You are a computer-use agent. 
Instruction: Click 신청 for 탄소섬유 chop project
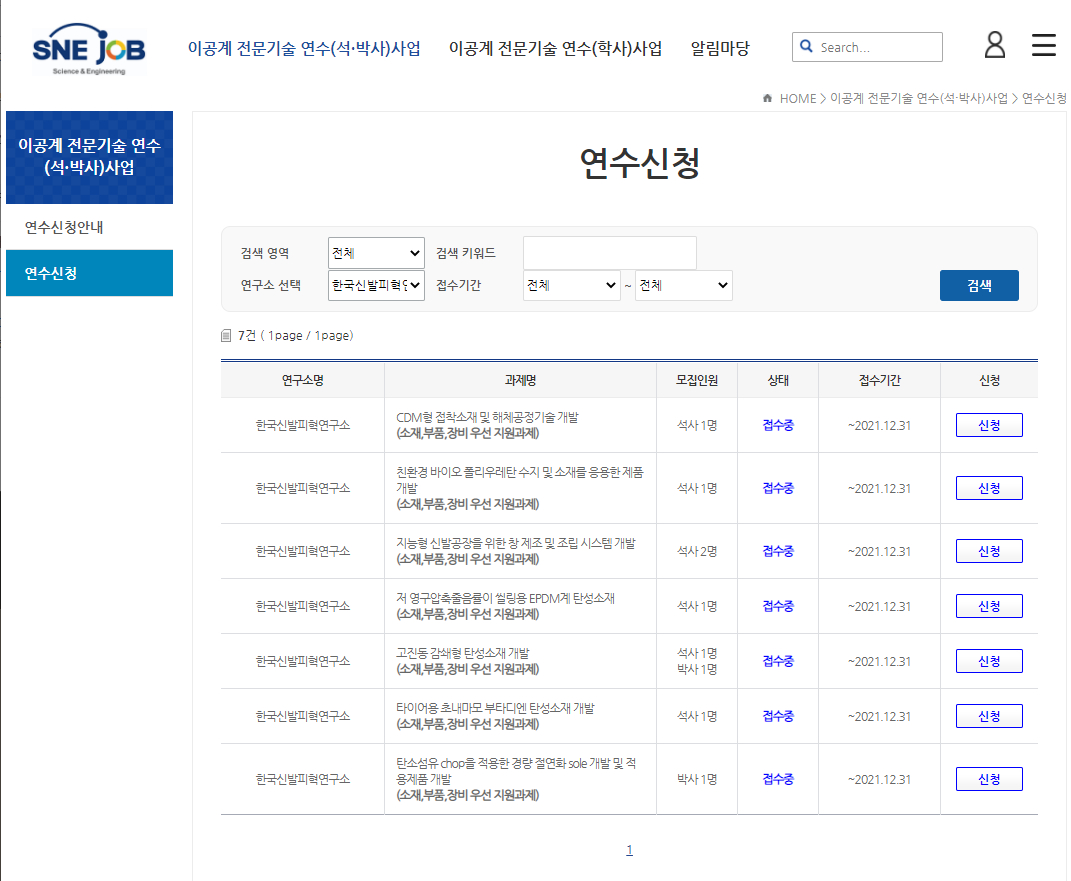click(x=988, y=779)
